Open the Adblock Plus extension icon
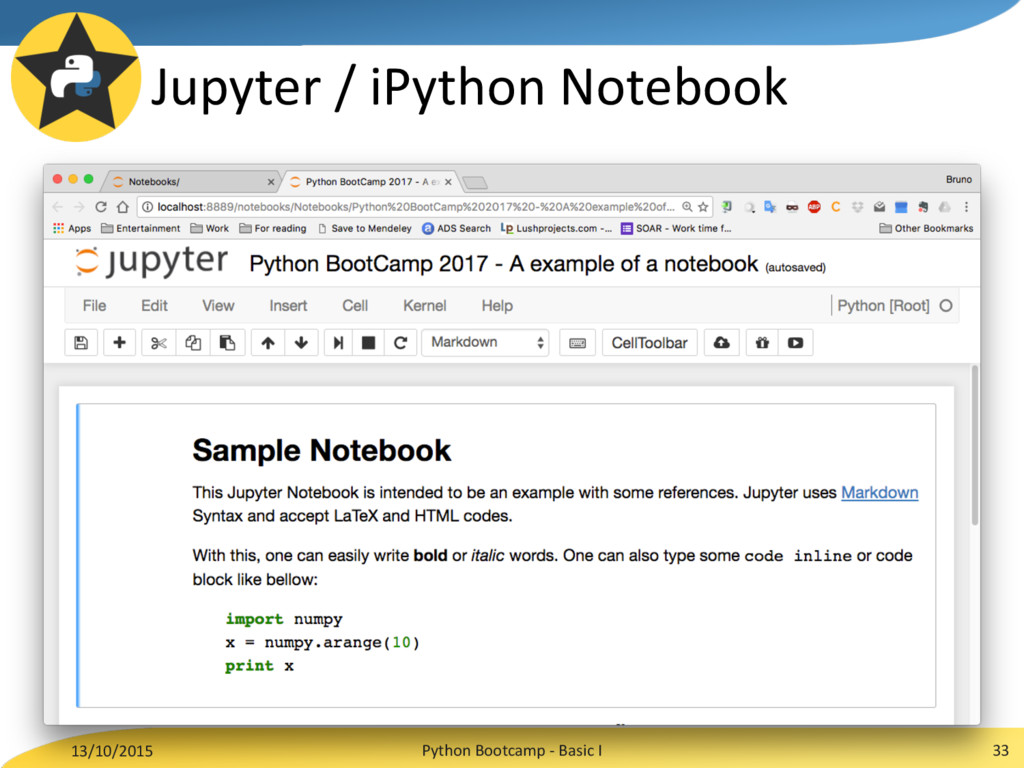The height and width of the screenshot is (768, 1024). [x=814, y=207]
